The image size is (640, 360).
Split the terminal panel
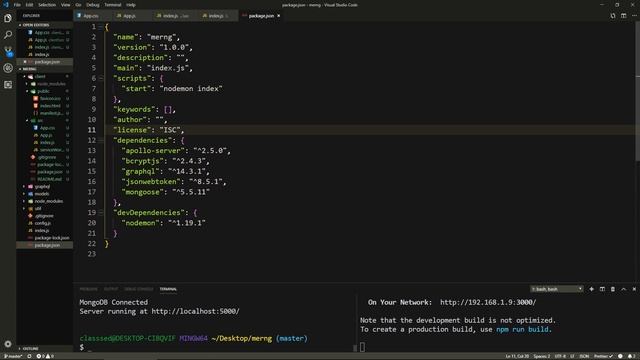pos(602,289)
